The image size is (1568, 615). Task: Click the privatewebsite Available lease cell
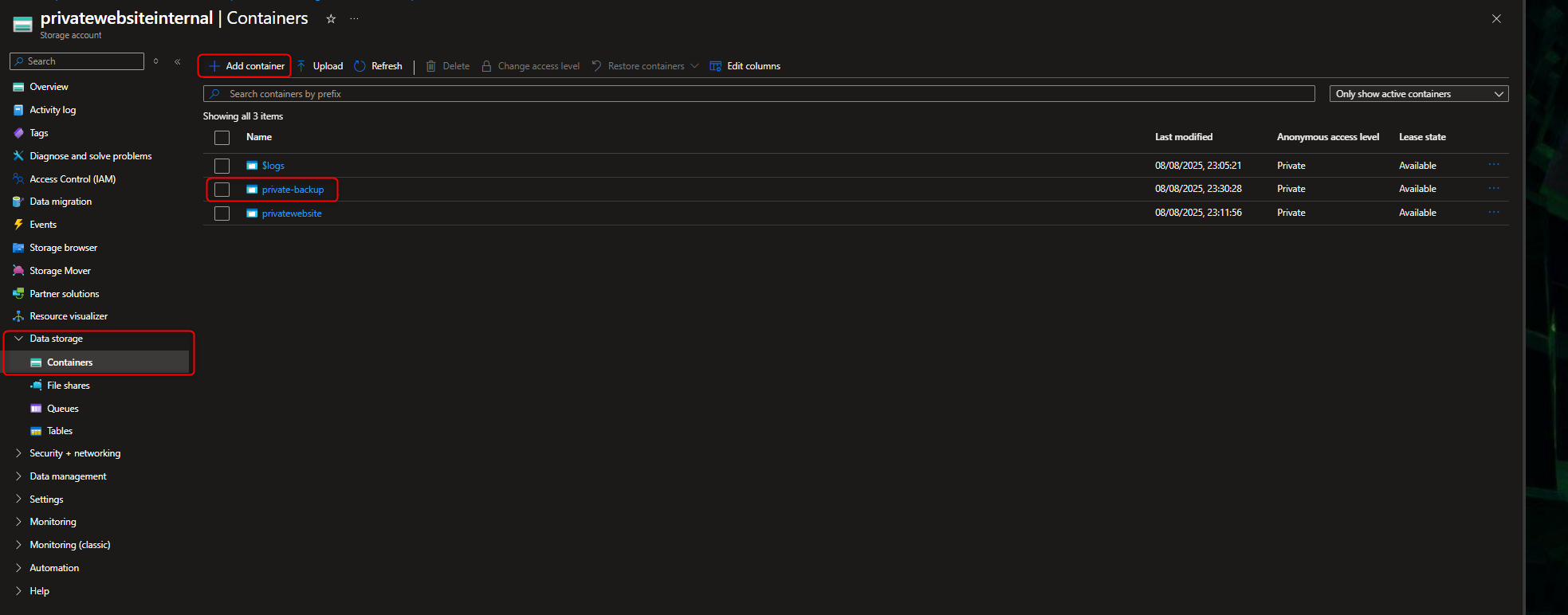pyautogui.click(x=1417, y=213)
